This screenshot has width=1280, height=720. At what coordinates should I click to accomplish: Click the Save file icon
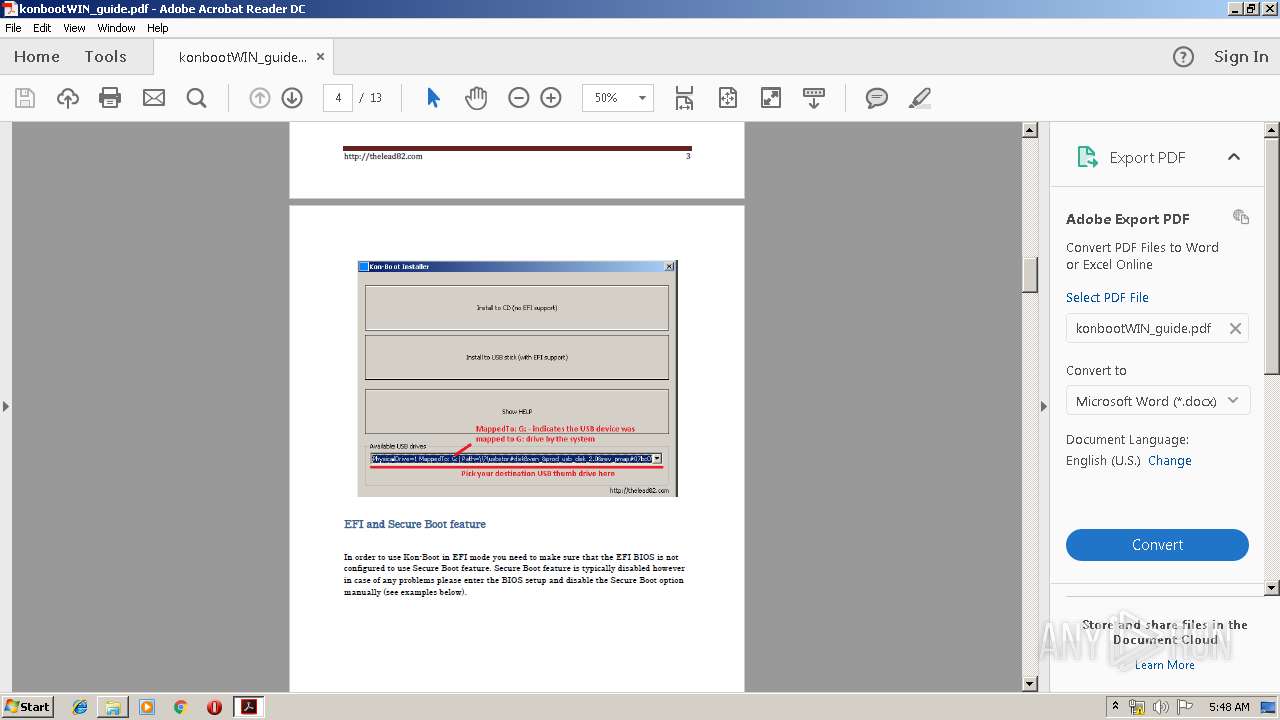(x=25, y=98)
